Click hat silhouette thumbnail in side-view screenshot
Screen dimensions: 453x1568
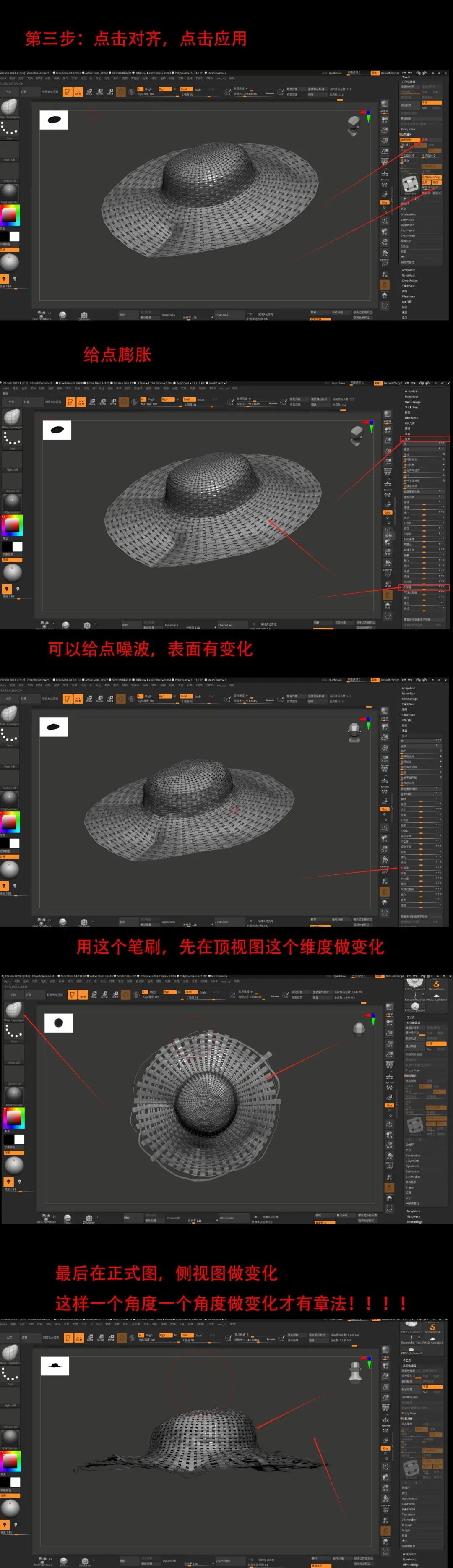[x=55, y=1366]
